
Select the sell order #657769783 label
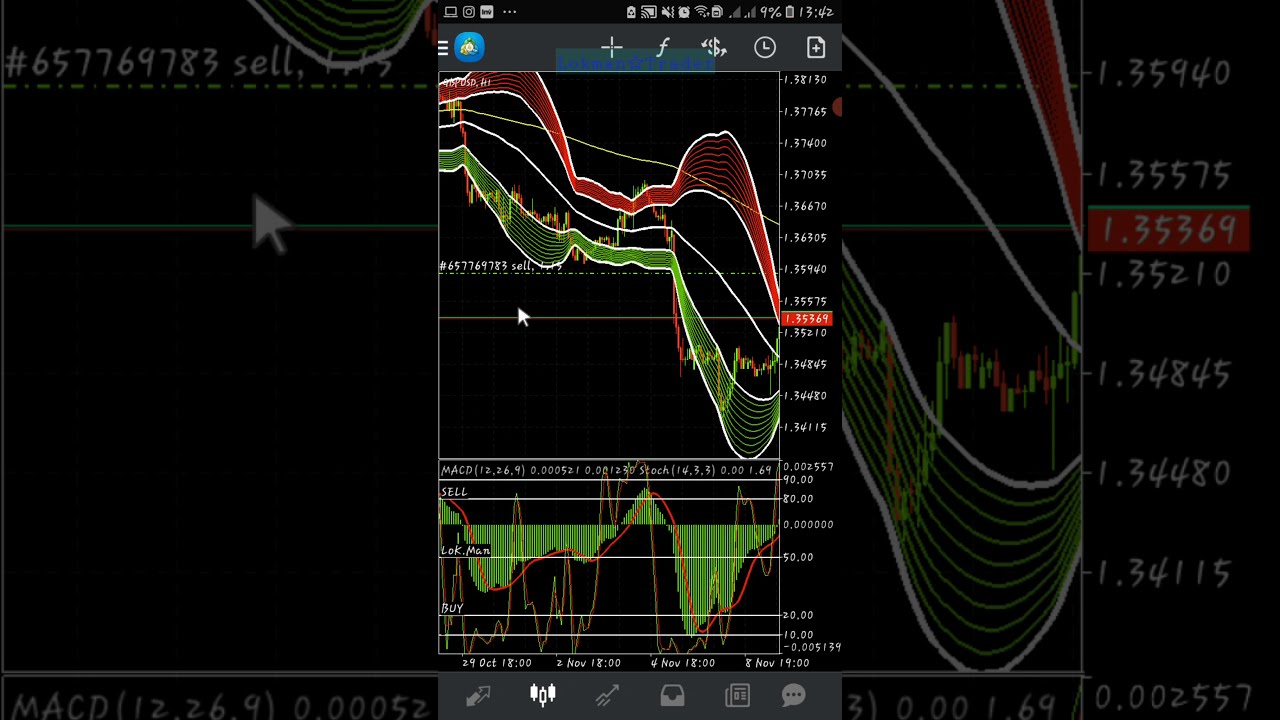coord(501,266)
